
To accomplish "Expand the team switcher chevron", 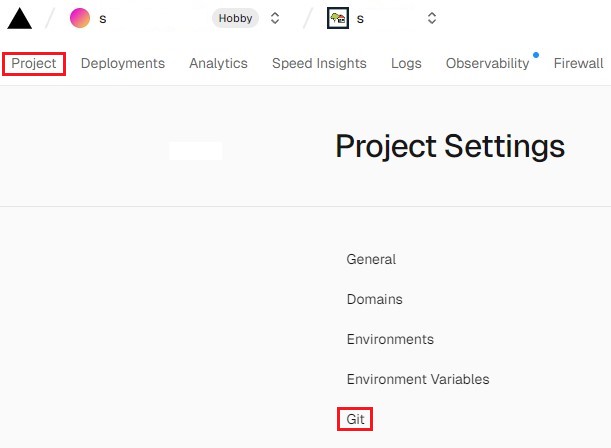I will pos(275,18).
